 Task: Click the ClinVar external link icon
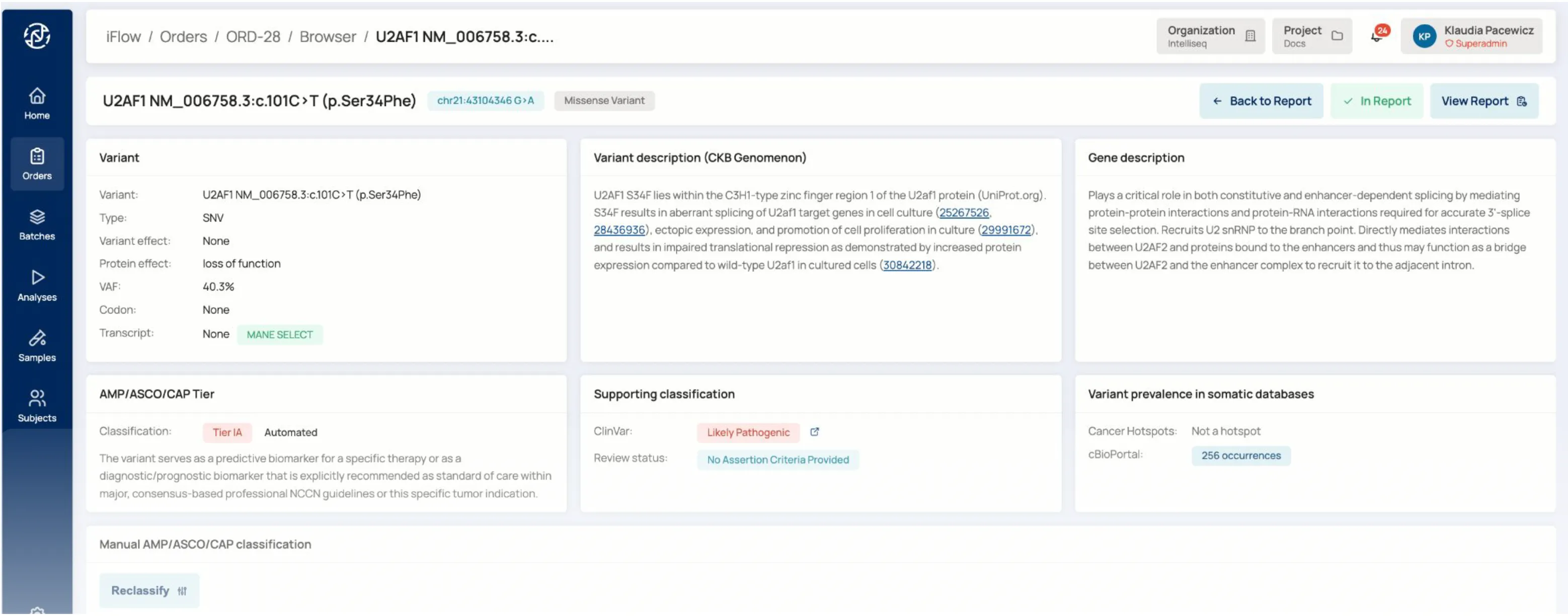point(814,432)
